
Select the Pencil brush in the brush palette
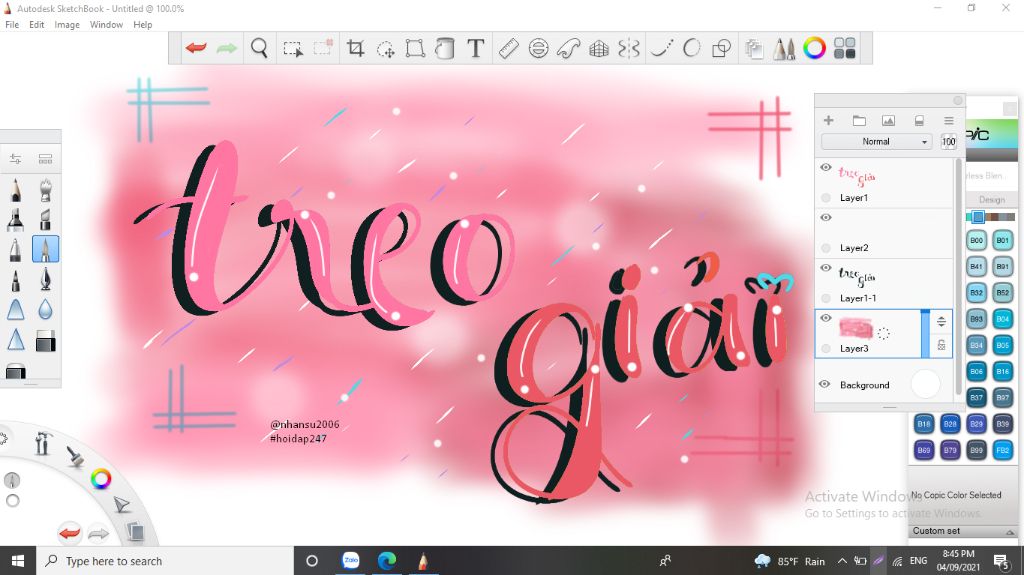(x=16, y=190)
